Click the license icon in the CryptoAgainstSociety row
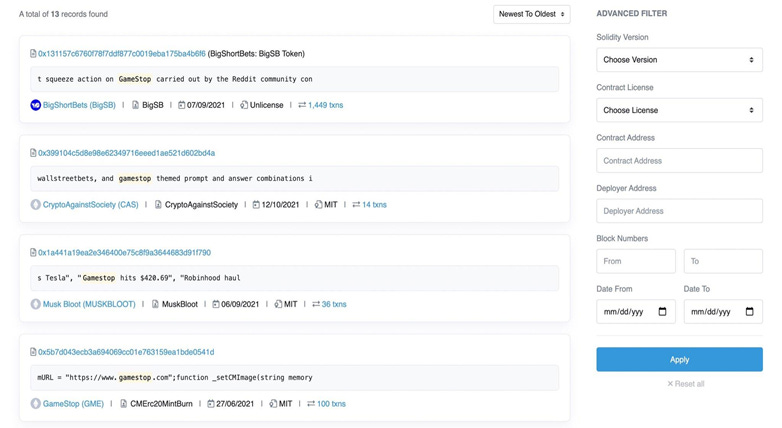This screenshot has width=782, height=428. [318, 205]
